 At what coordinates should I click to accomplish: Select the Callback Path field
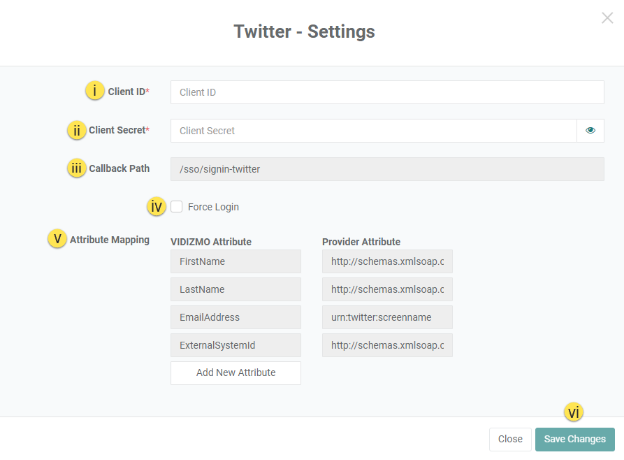(x=387, y=169)
